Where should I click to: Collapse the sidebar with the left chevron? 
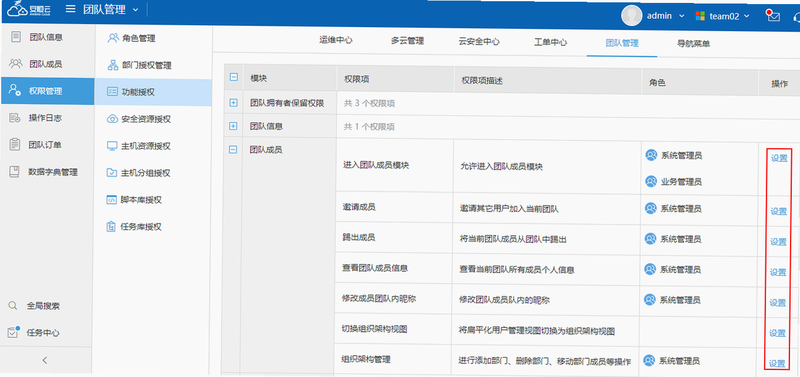[45, 360]
